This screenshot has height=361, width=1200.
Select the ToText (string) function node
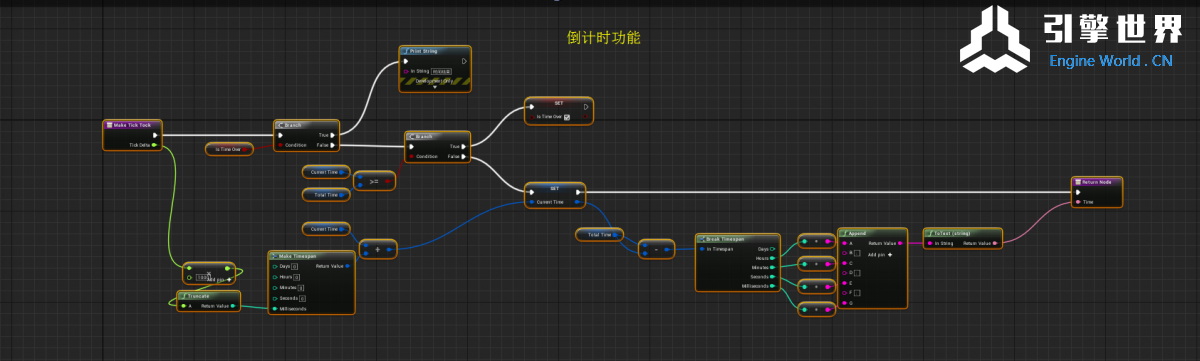pos(961,237)
